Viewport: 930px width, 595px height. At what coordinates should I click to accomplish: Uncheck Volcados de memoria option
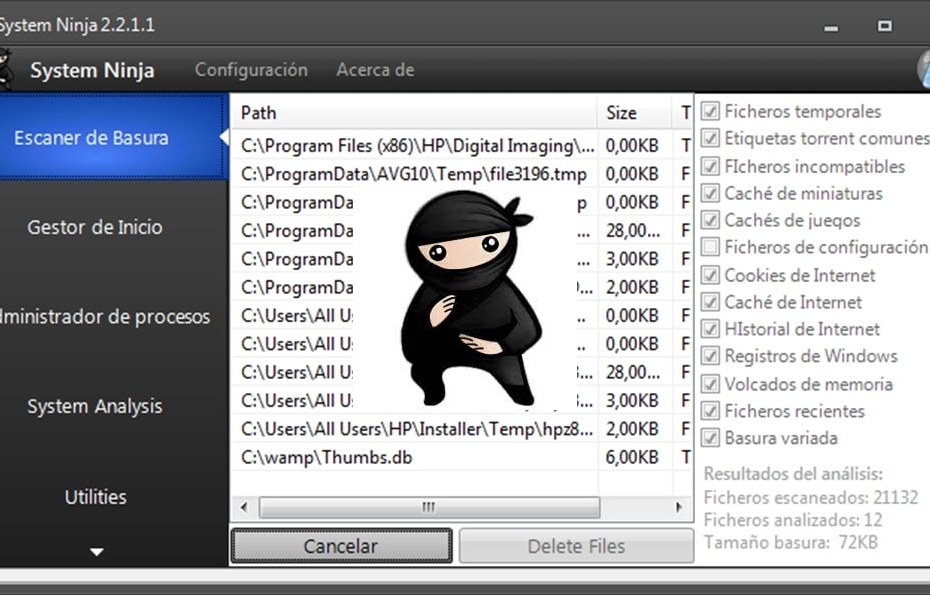coord(710,384)
